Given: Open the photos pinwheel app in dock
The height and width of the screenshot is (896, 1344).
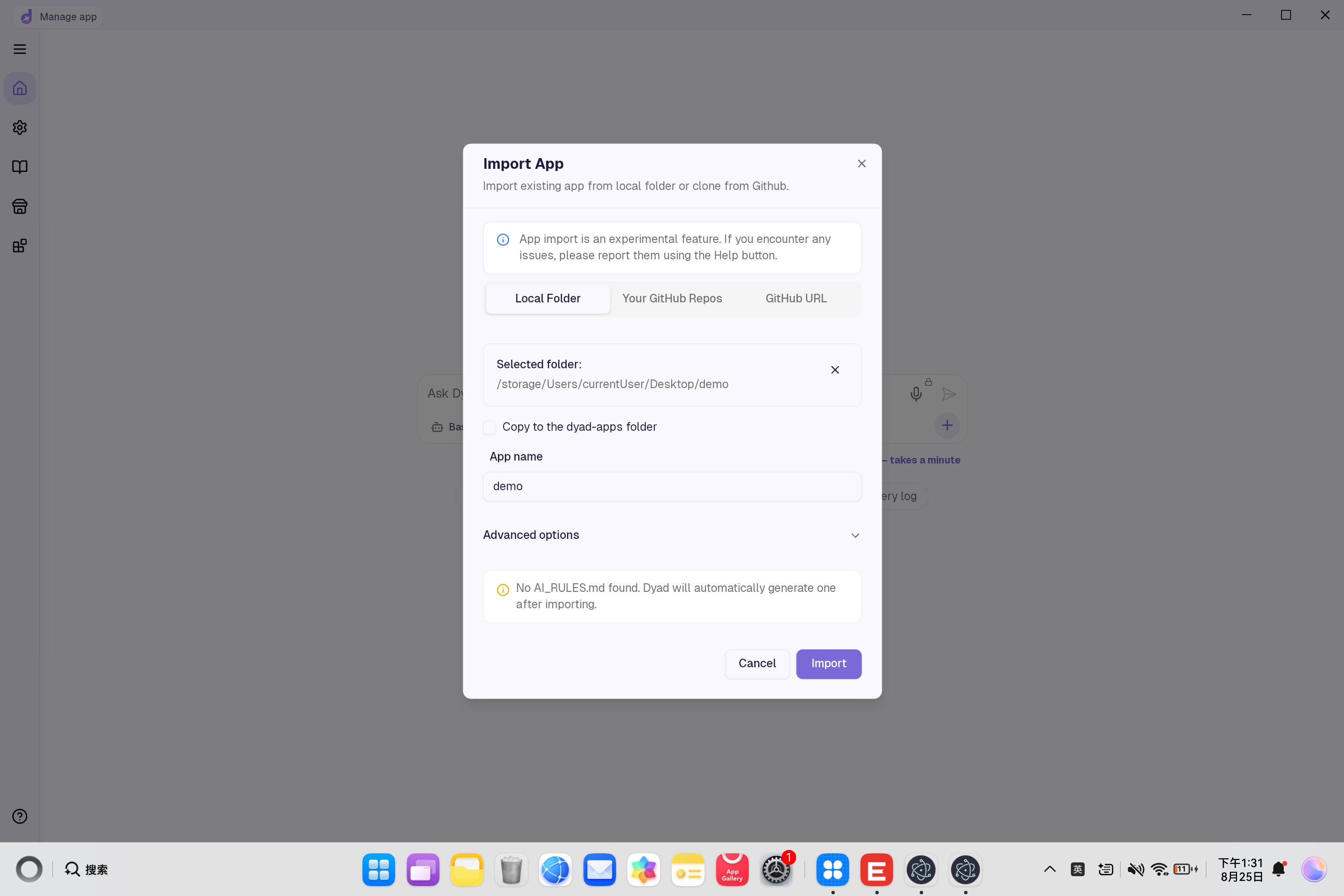Looking at the screenshot, I should [x=644, y=870].
